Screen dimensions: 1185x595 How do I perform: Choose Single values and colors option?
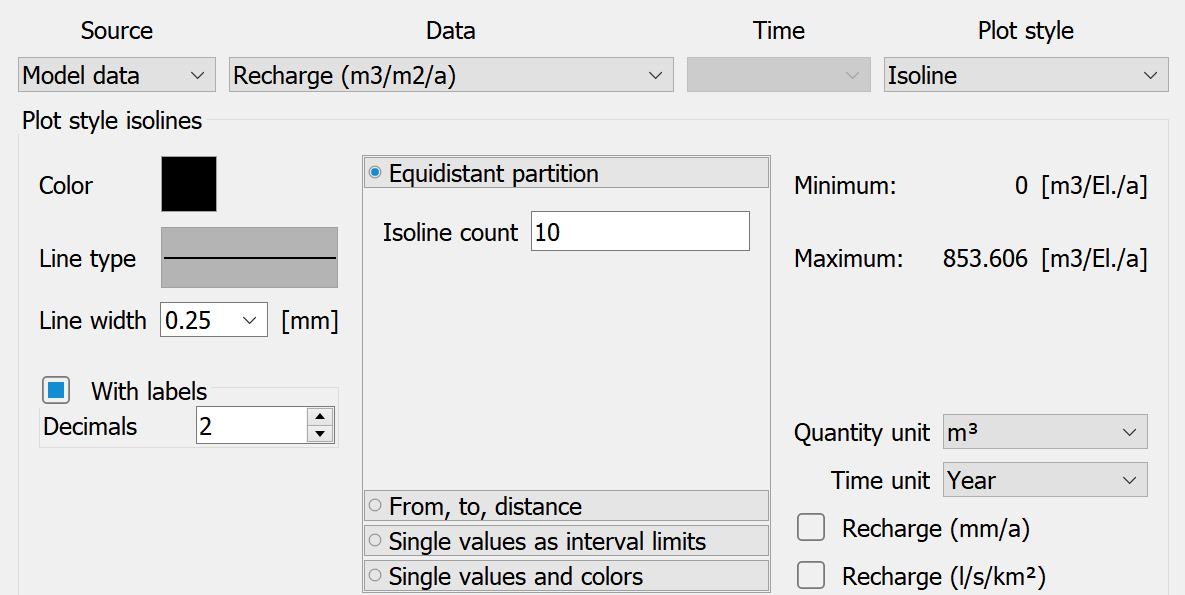566,576
